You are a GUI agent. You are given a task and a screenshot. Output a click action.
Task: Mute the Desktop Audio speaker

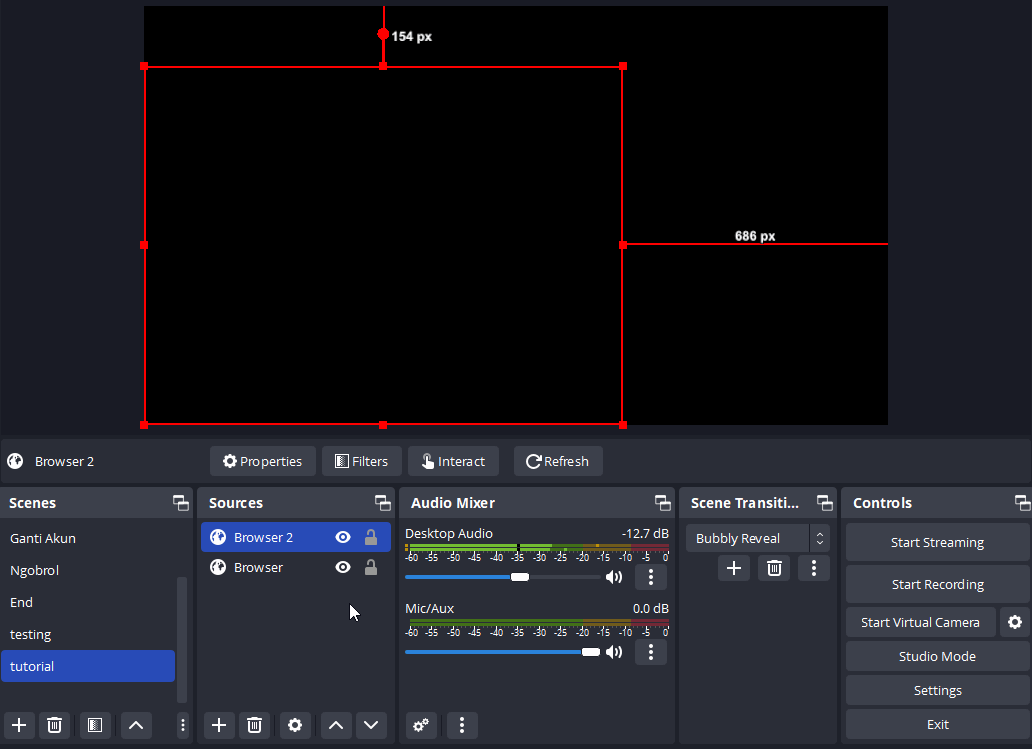[614, 577]
